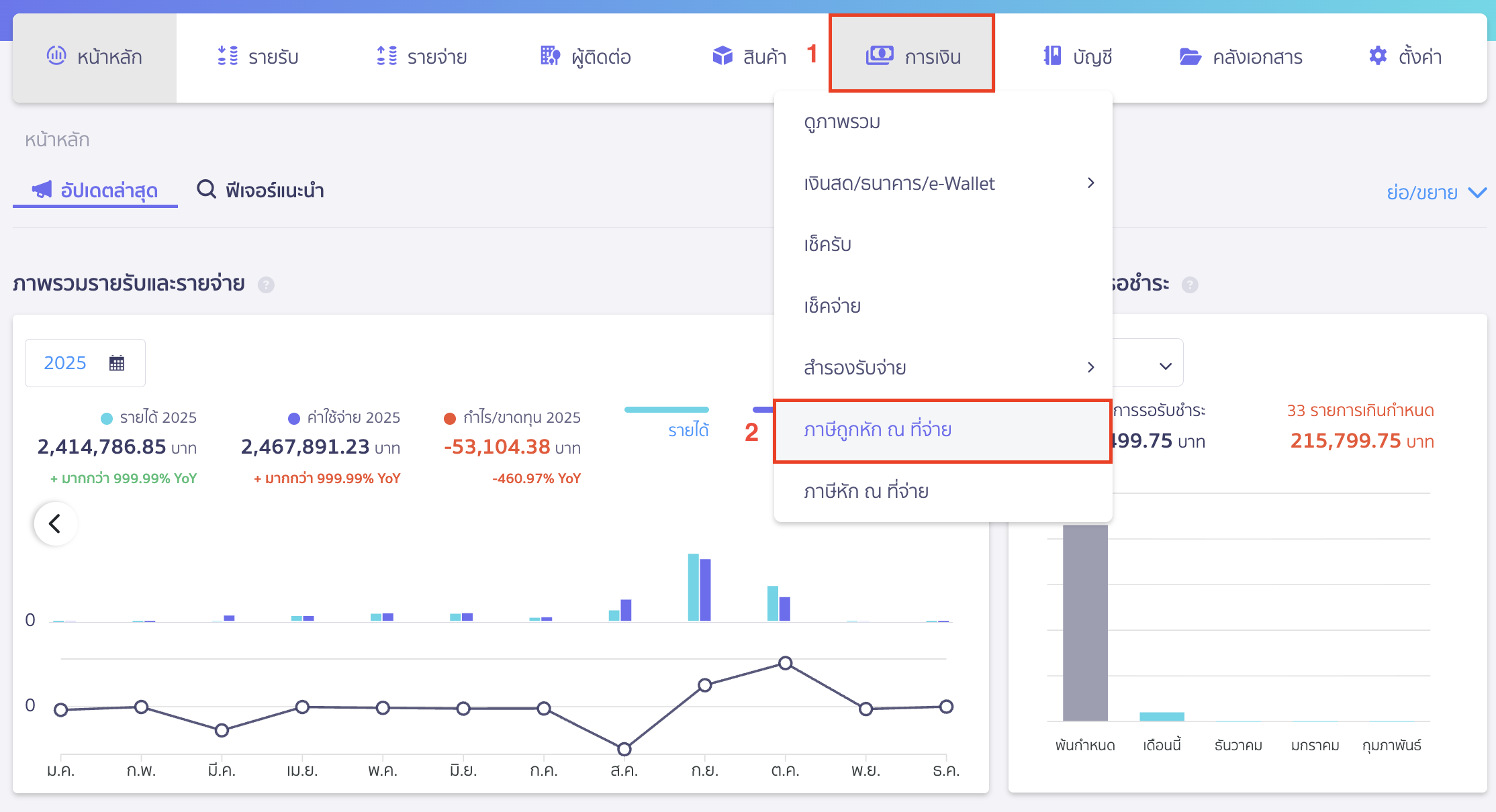The image size is (1496, 812).
Task: Open the 2025 year picker field
Action: (85, 363)
